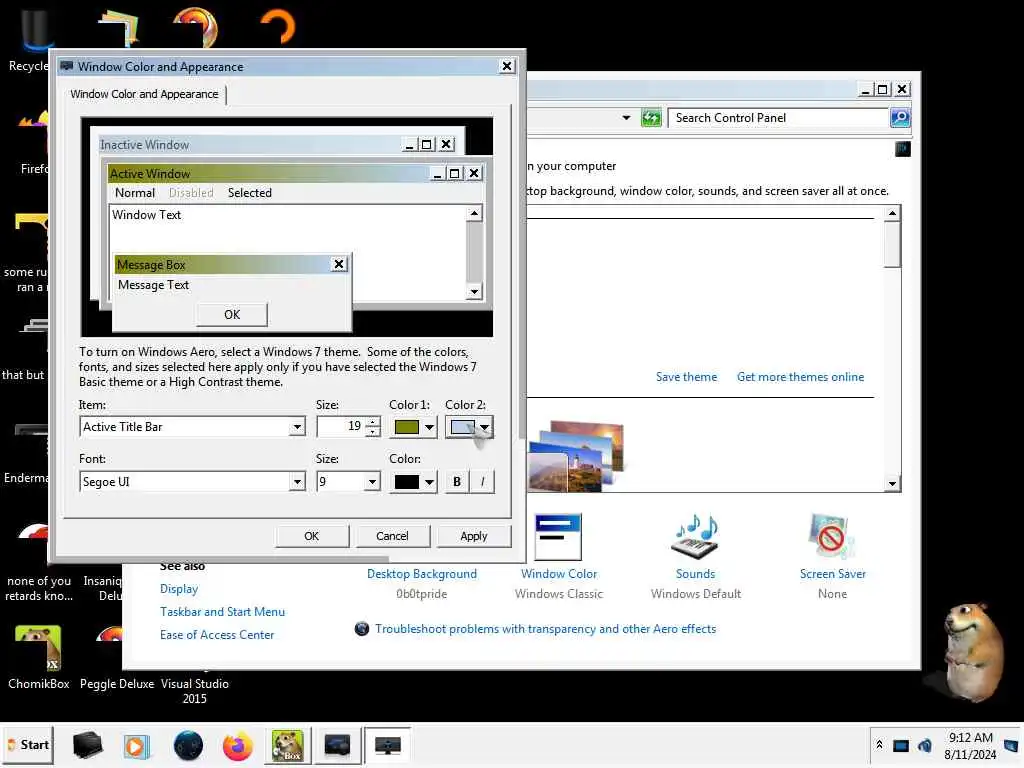Click the troubleshoot globe icon

pos(361,628)
